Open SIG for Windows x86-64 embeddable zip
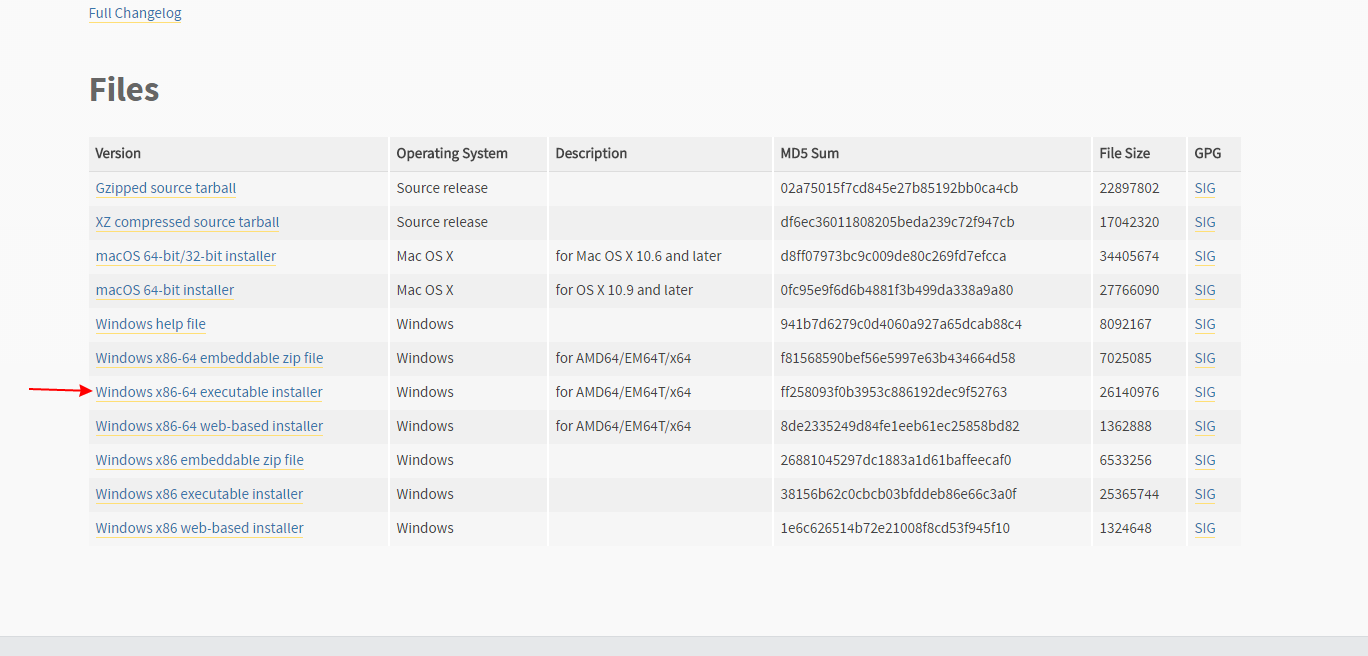 1205,358
